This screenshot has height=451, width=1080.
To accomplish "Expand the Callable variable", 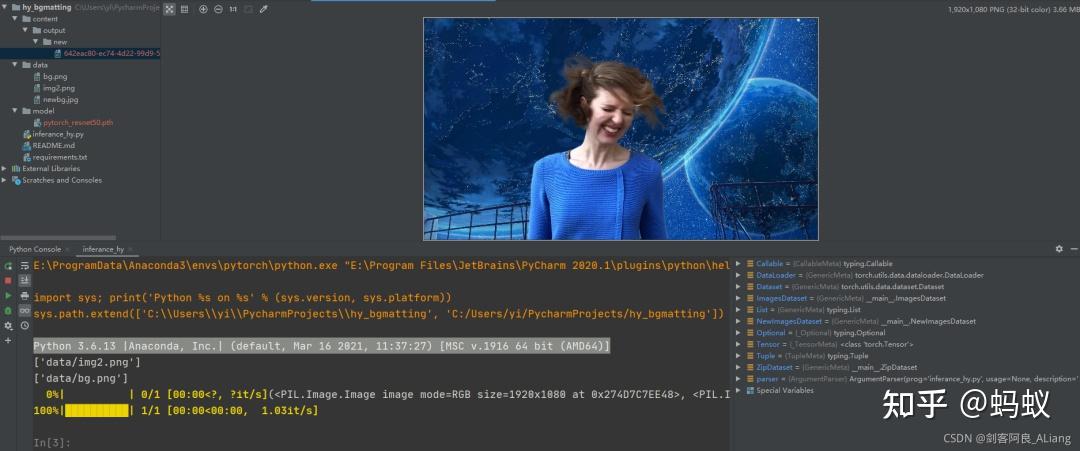I will coord(739,264).
